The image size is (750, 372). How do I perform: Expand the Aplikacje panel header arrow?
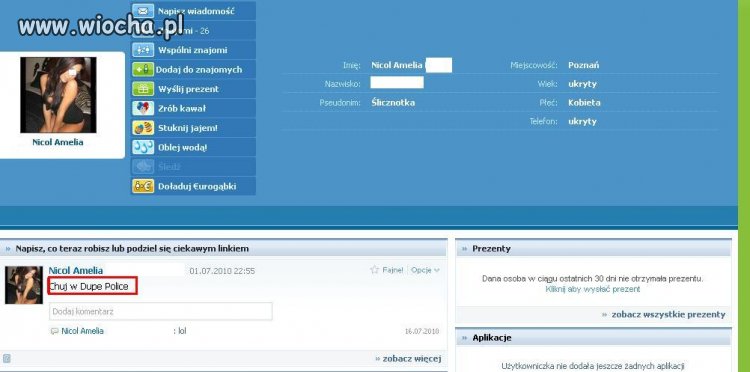464,338
